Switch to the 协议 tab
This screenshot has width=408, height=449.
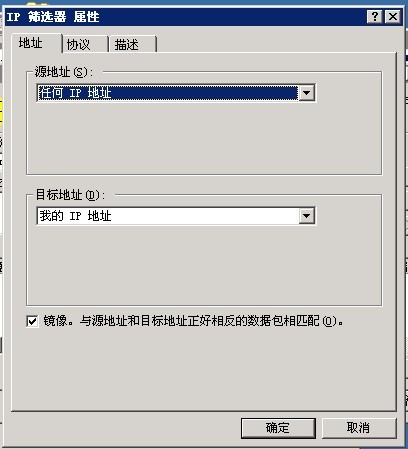[x=85, y=44]
